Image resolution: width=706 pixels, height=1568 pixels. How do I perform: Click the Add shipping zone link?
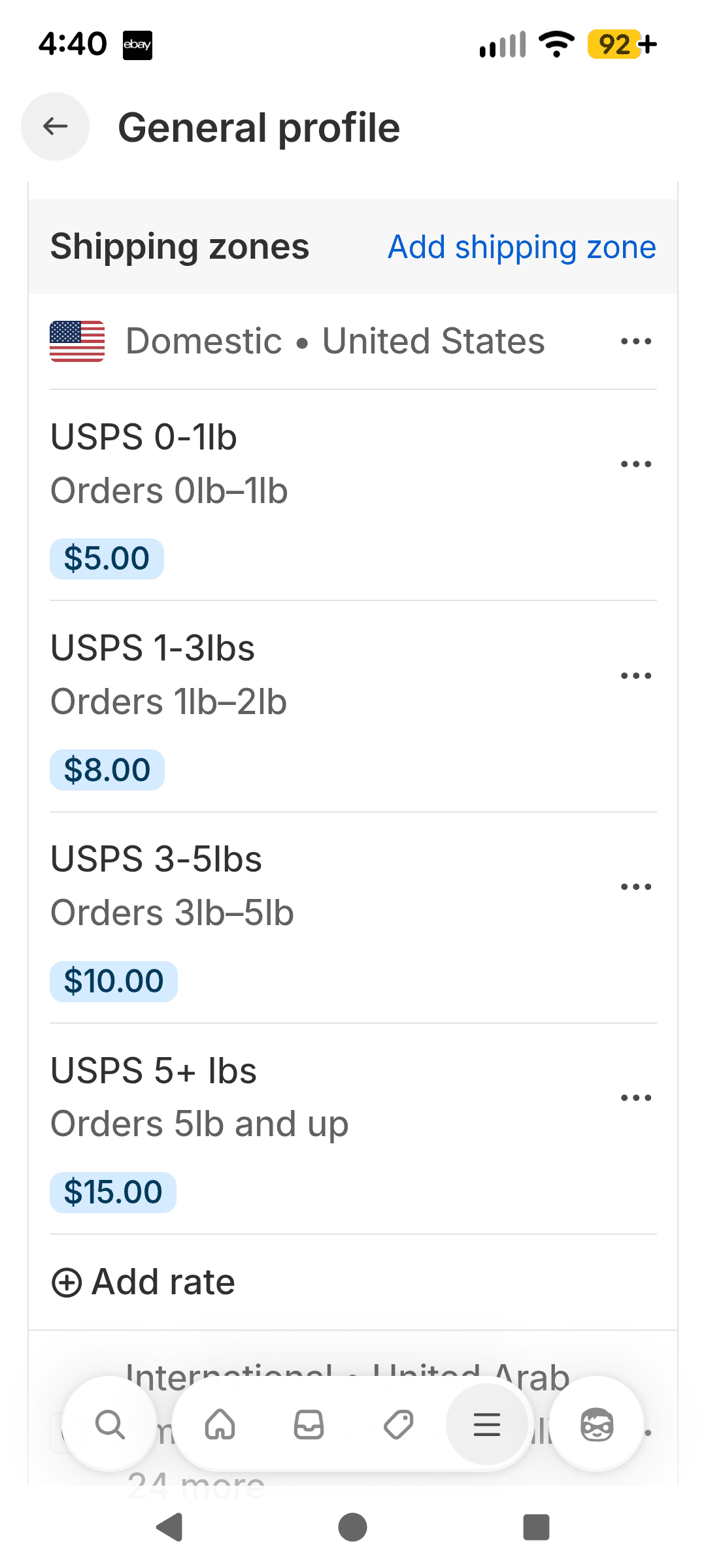click(x=522, y=247)
